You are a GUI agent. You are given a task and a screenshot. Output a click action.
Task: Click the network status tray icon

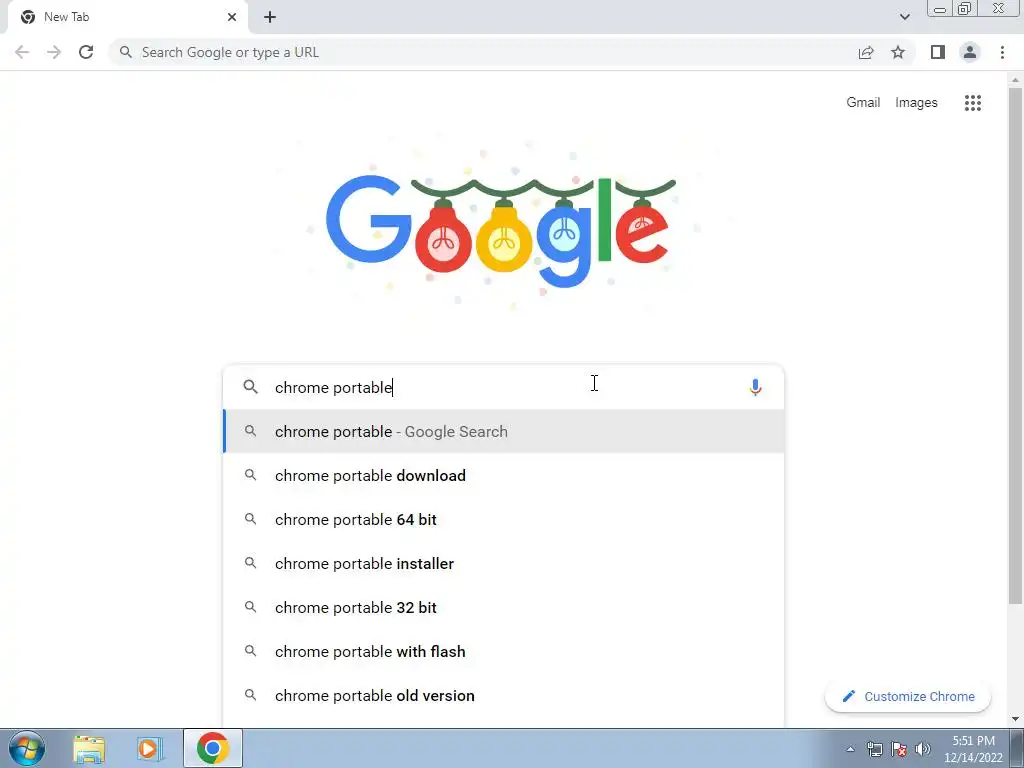click(x=875, y=749)
